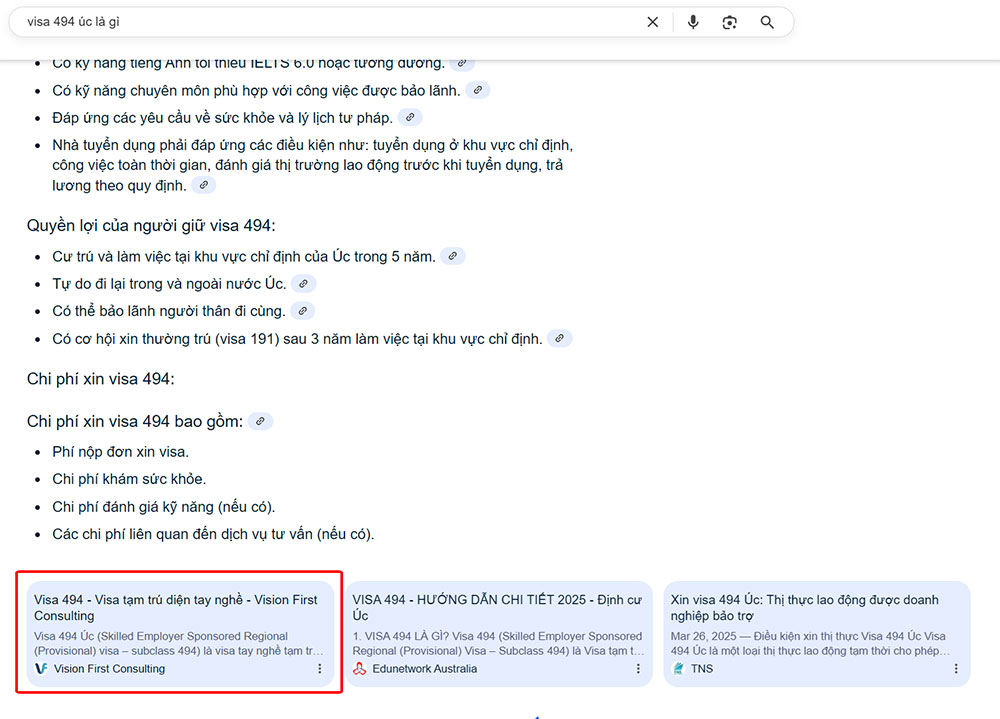Open Google Lens image search icon
This screenshot has width=1000, height=719.
click(730, 22)
